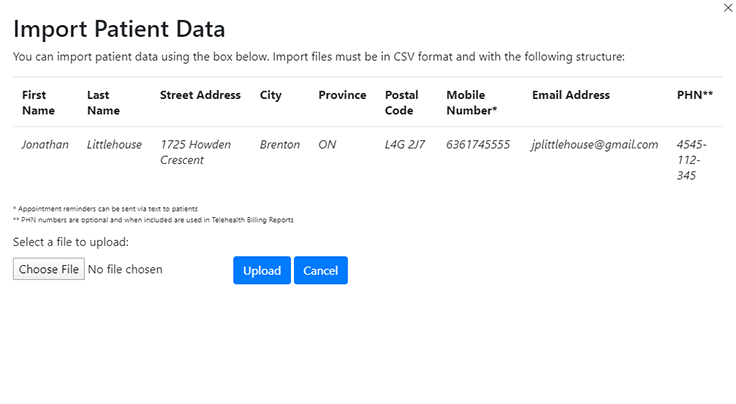The height and width of the screenshot is (404, 736).
Task: Select the 'Last Name' column header
Action: point(103,102)
